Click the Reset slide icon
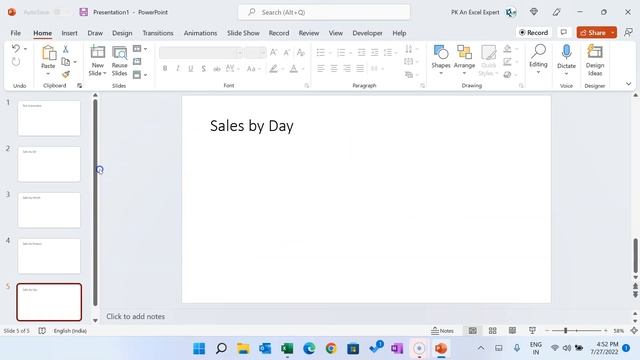The image size is (640, 360). [137, 62]
